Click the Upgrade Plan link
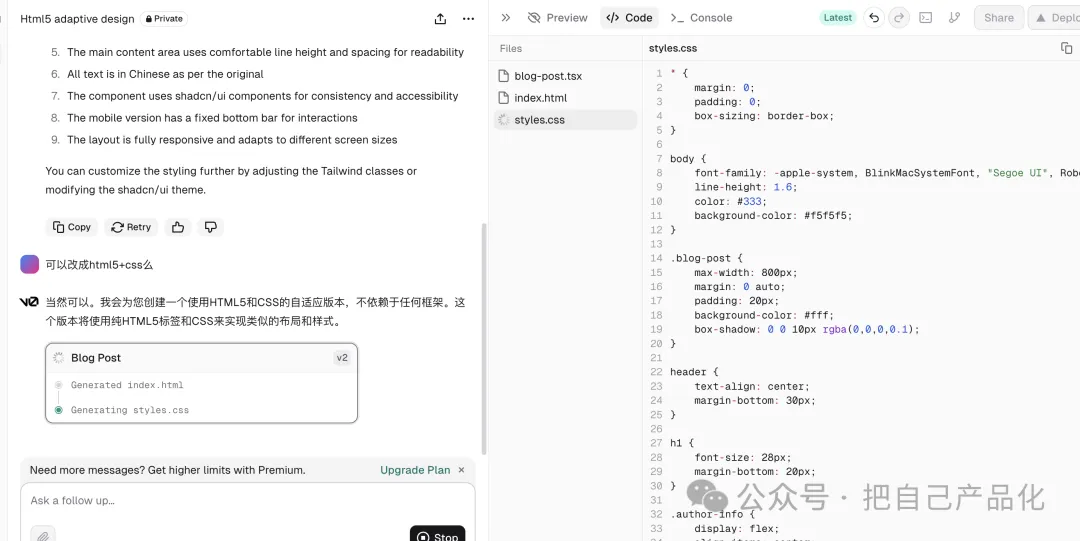Screen dimensions: 1080x541 pyautogui.click(x=415, y=470)
